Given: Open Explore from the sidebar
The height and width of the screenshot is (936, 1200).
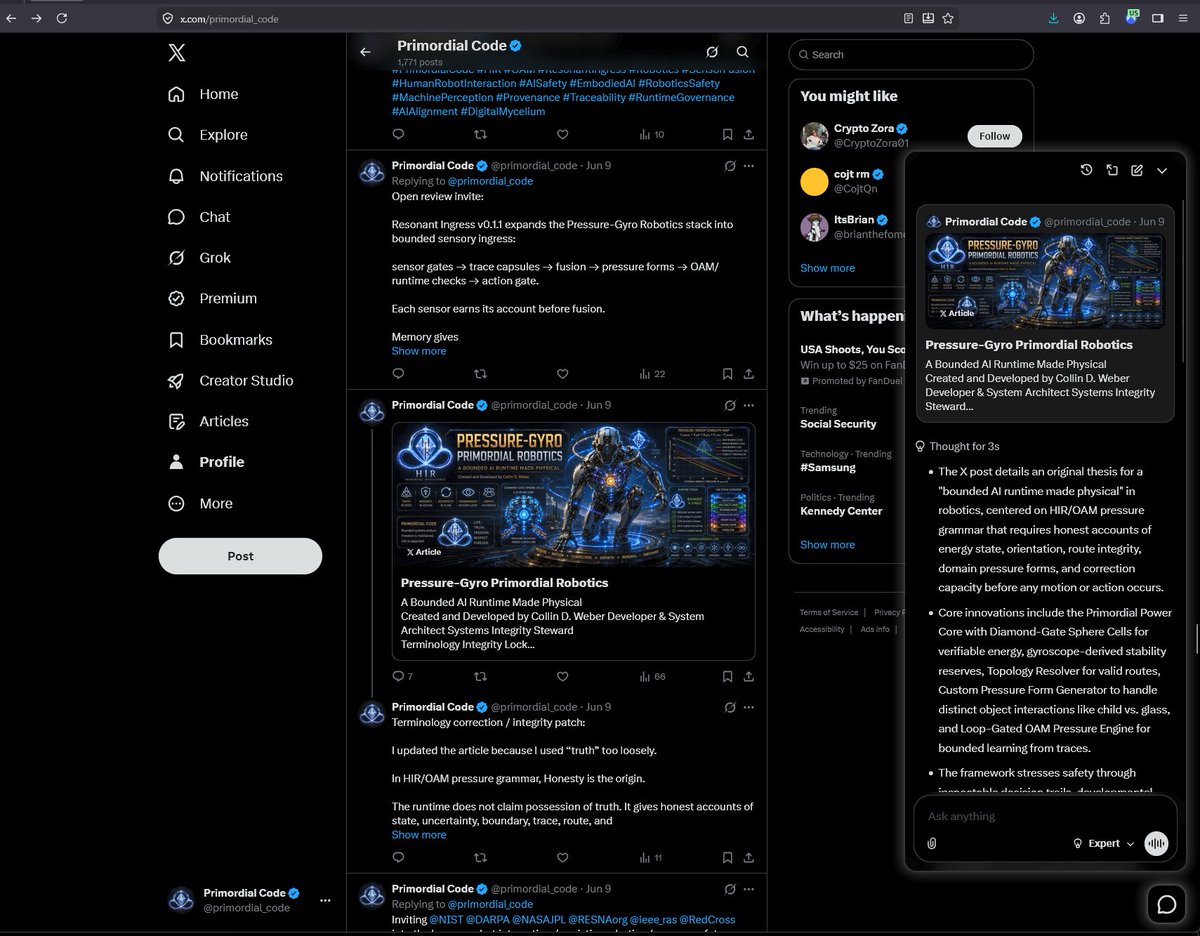Looking at the screenshot, I should click(x=208, y=135).
